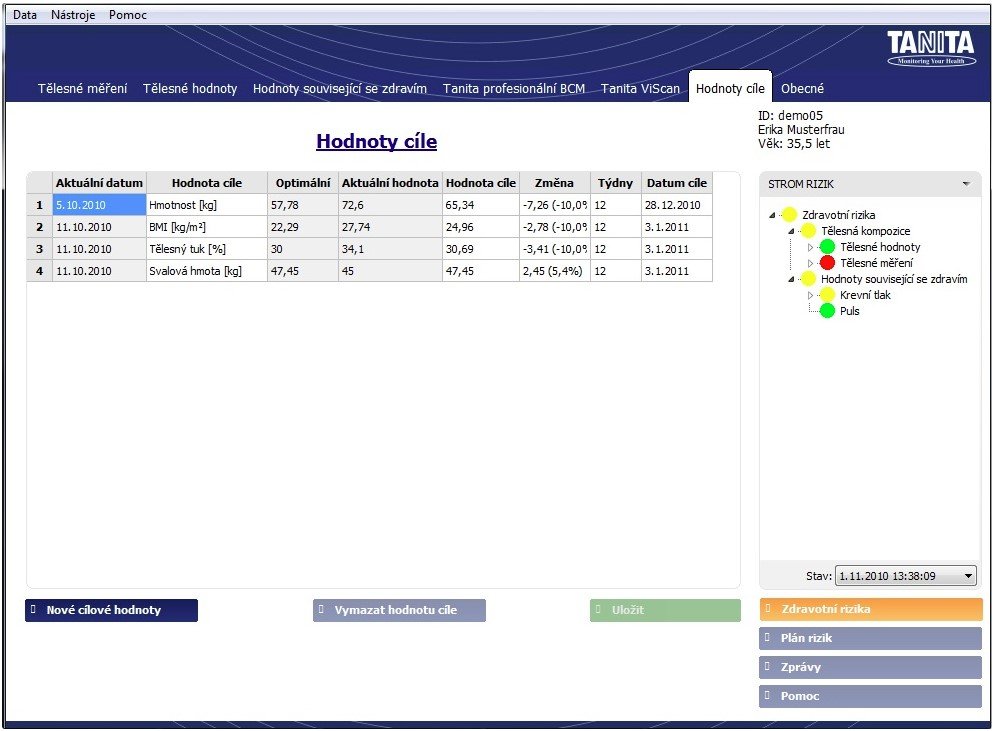Click yellow indicator of Hodnoty související se zdravím node

coord(808,279)
